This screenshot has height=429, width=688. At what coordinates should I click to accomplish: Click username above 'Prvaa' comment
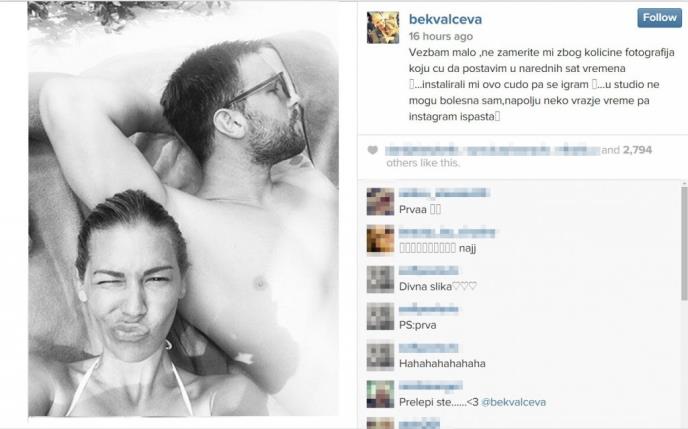point(443,193)
